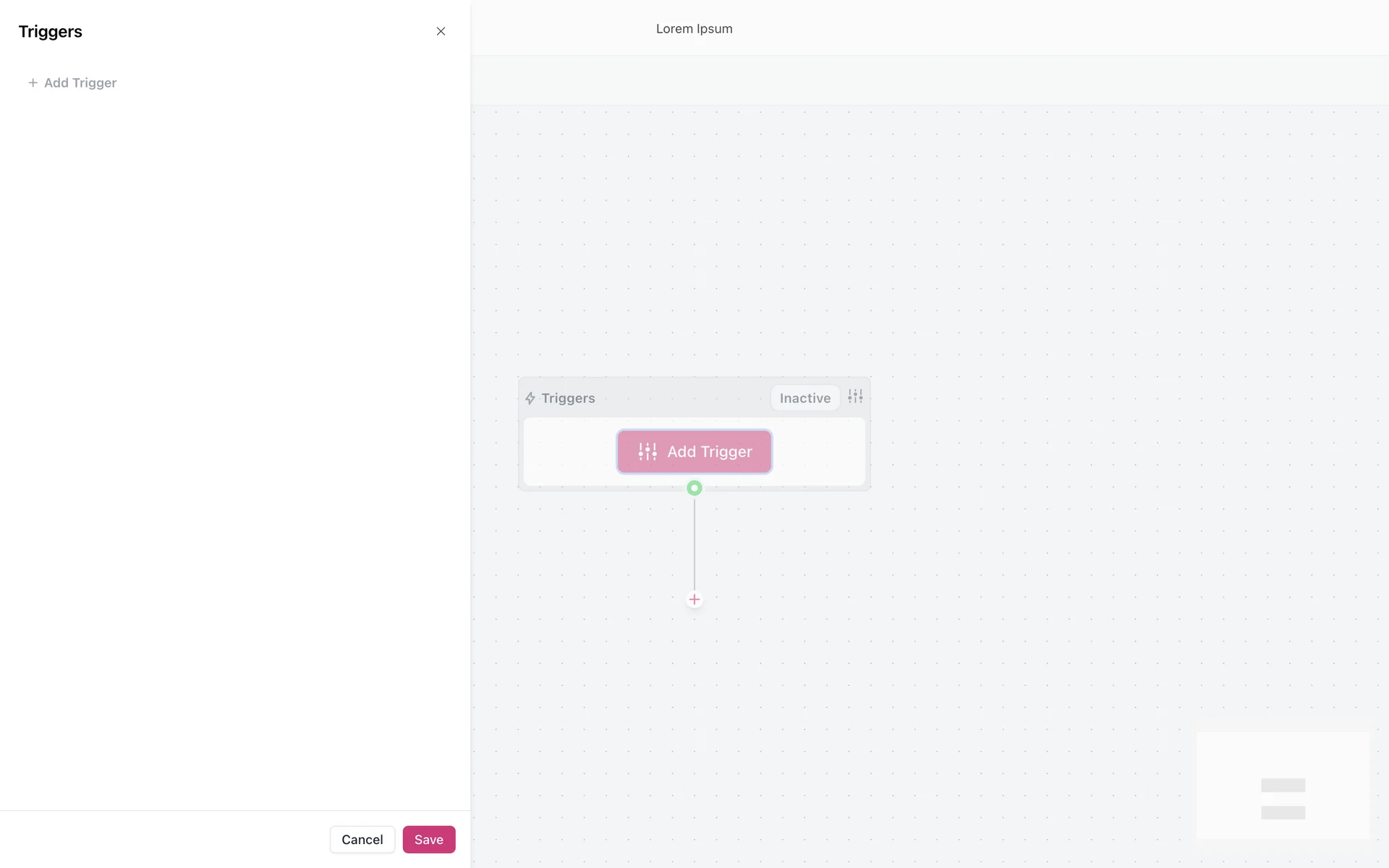Click the green connector handle below the node

pos(694,488)
